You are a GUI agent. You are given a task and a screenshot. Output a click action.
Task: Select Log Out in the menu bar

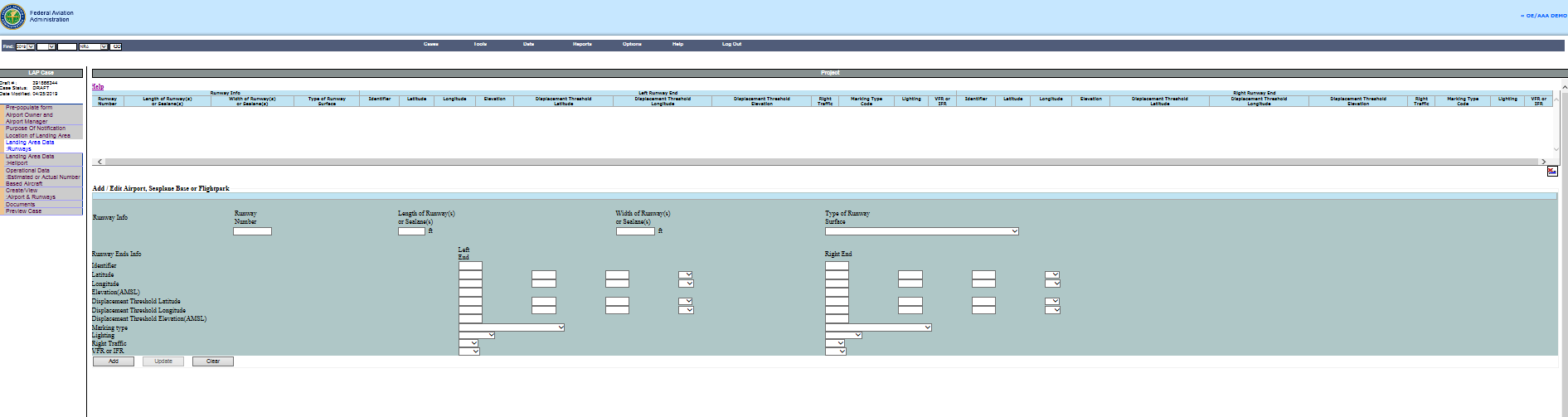tap(731, 44)
